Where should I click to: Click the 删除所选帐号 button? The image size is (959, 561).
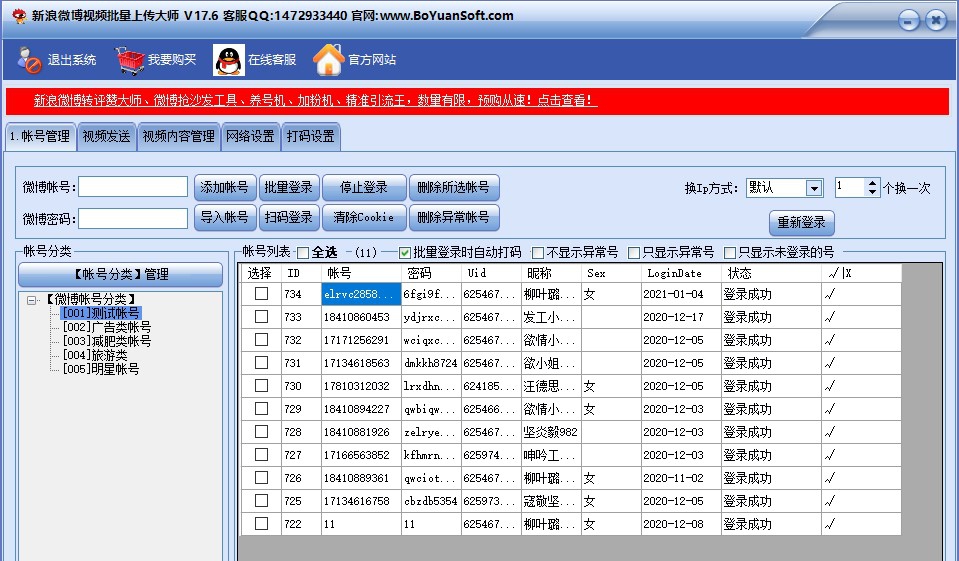pyautogui.click(x=453, y=188)
